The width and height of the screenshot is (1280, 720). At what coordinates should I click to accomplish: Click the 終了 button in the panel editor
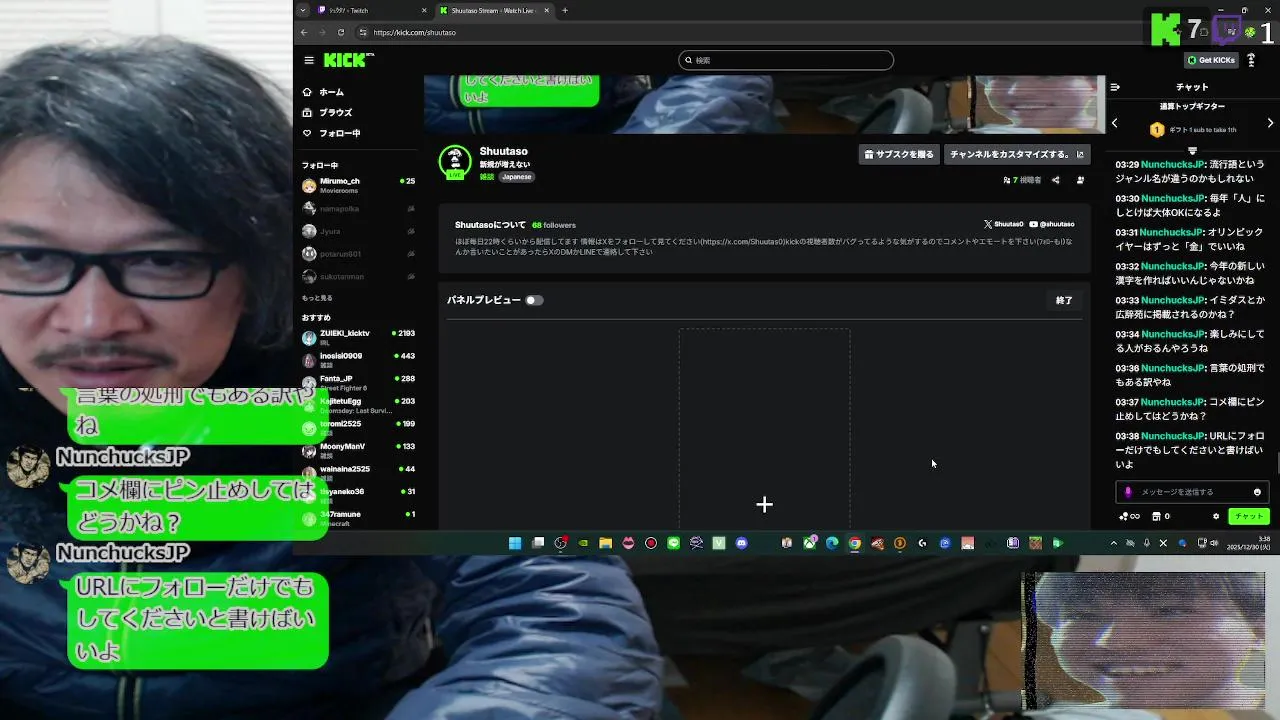[x=1064, y=300]
